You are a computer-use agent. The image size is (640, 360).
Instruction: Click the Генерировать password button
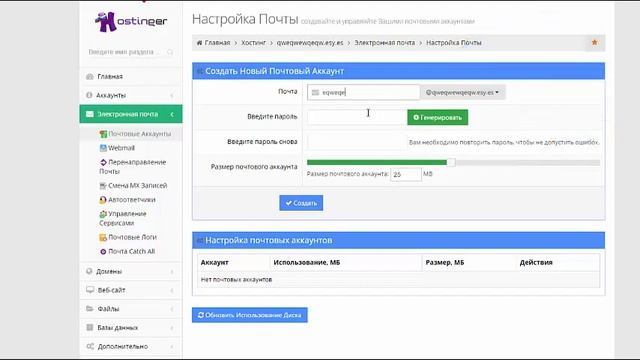pos(438,118)
